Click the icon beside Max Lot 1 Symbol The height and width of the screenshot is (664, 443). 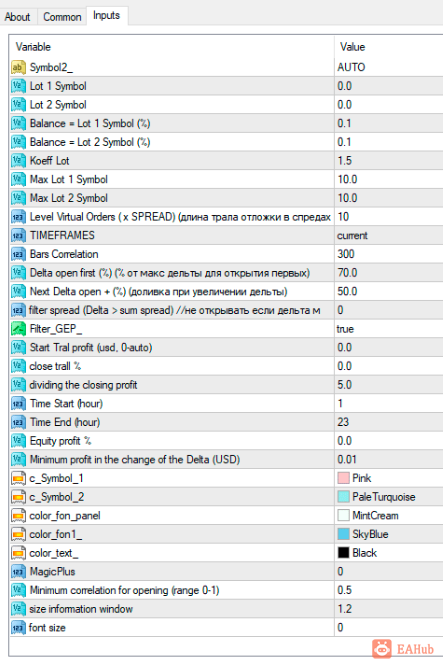(18, 179)
